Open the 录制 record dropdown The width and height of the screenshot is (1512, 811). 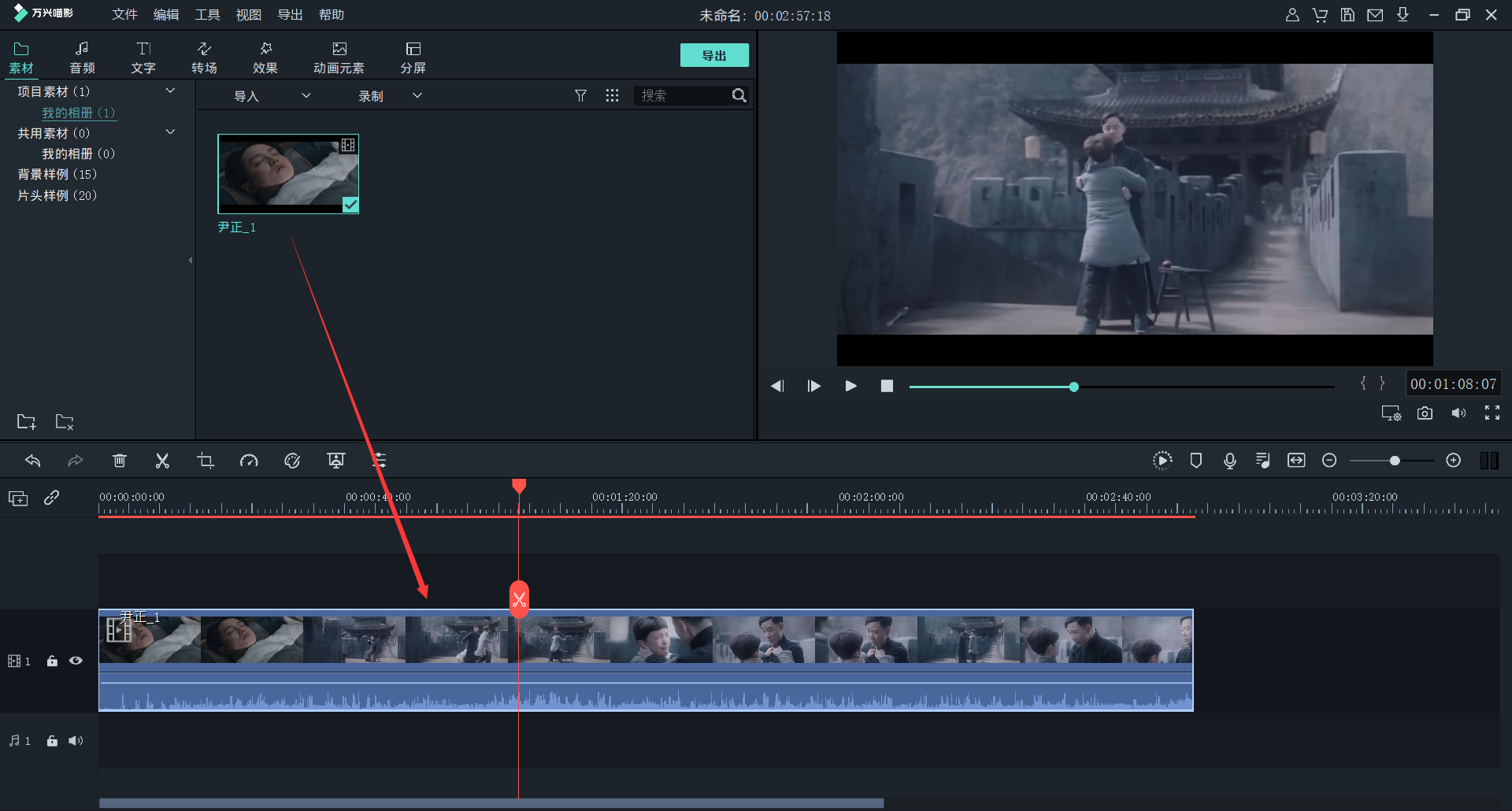click(417, 96)
